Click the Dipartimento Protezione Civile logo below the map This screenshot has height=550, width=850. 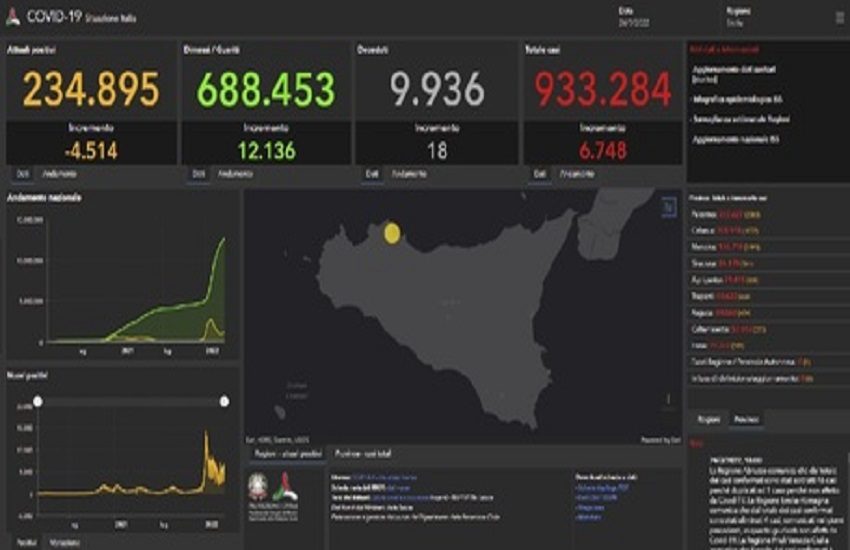291,489
